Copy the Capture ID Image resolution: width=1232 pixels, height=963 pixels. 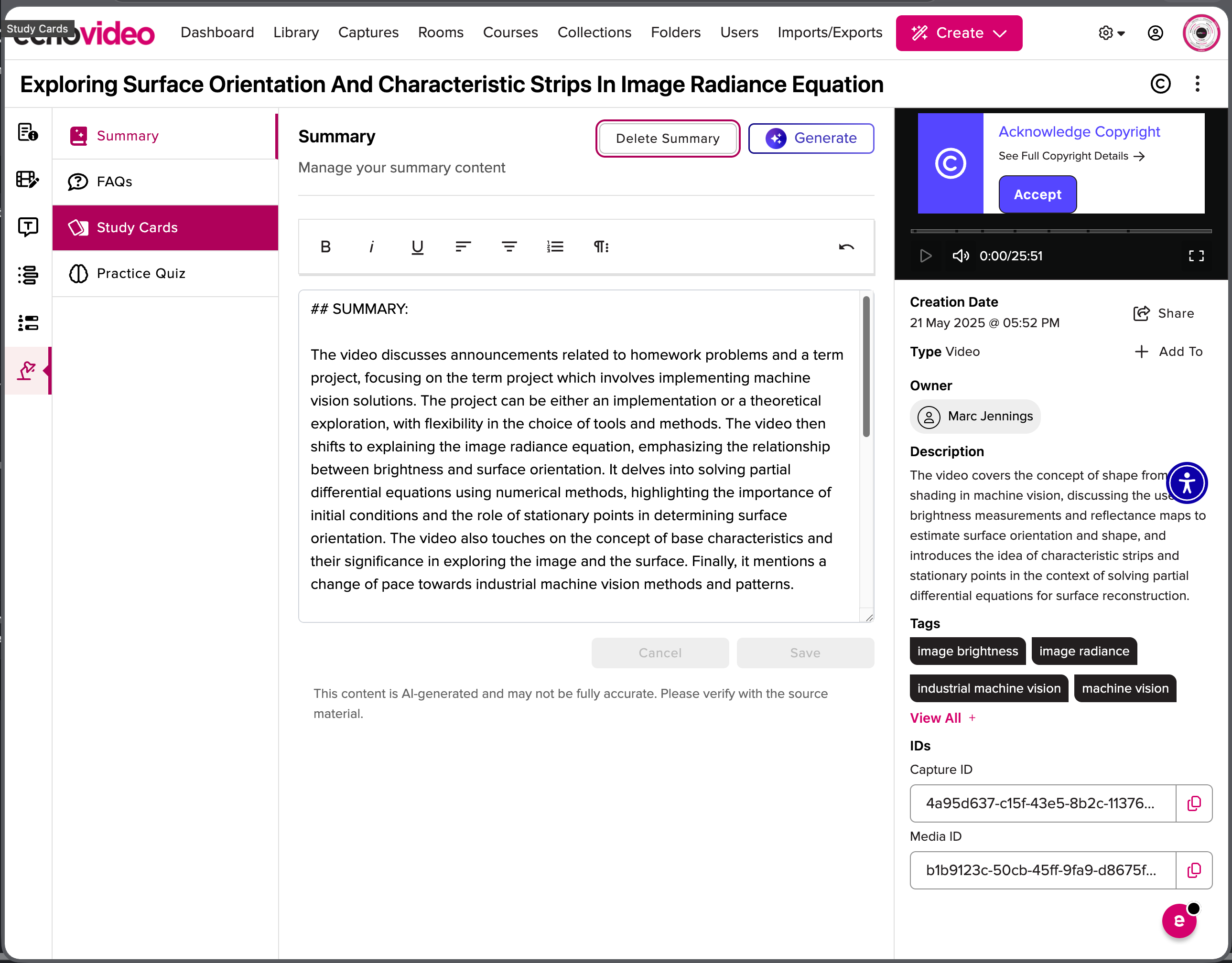tap(1194, 803)
